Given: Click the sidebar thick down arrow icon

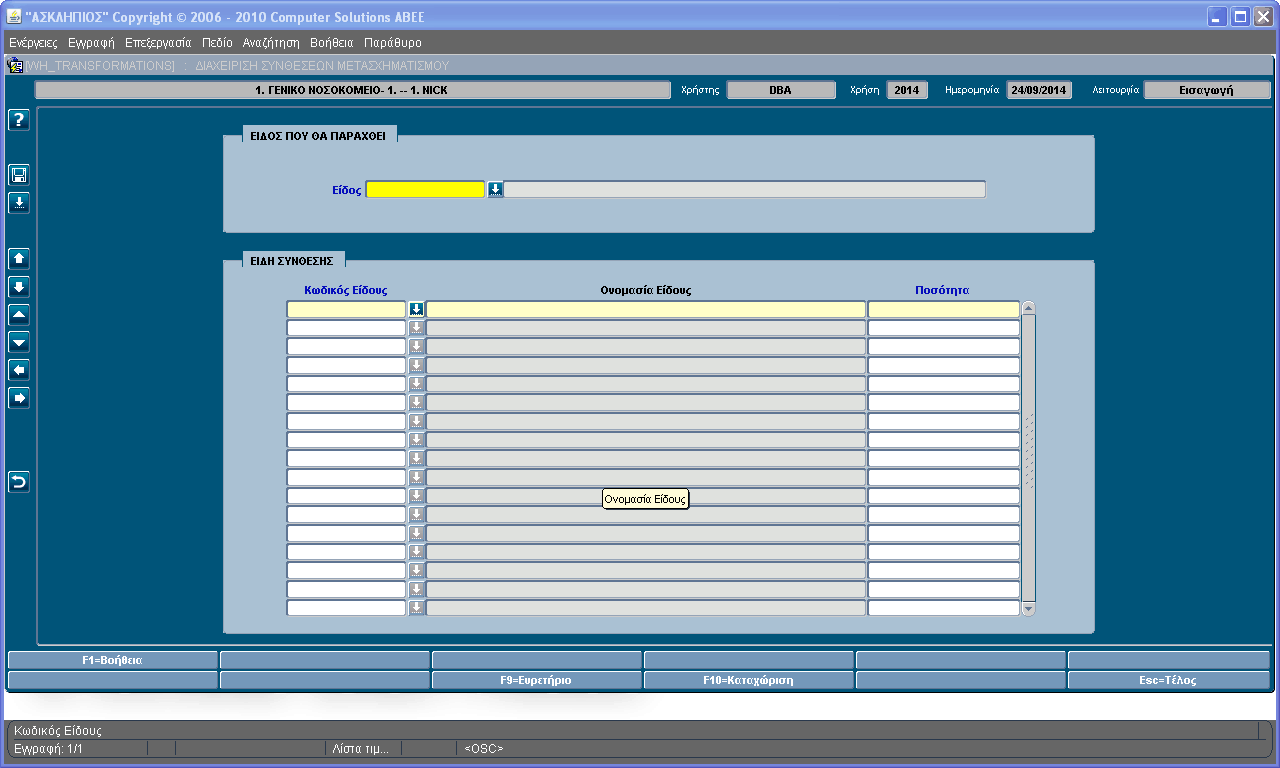Looking at the screenshot, I should tap(19, 287).
